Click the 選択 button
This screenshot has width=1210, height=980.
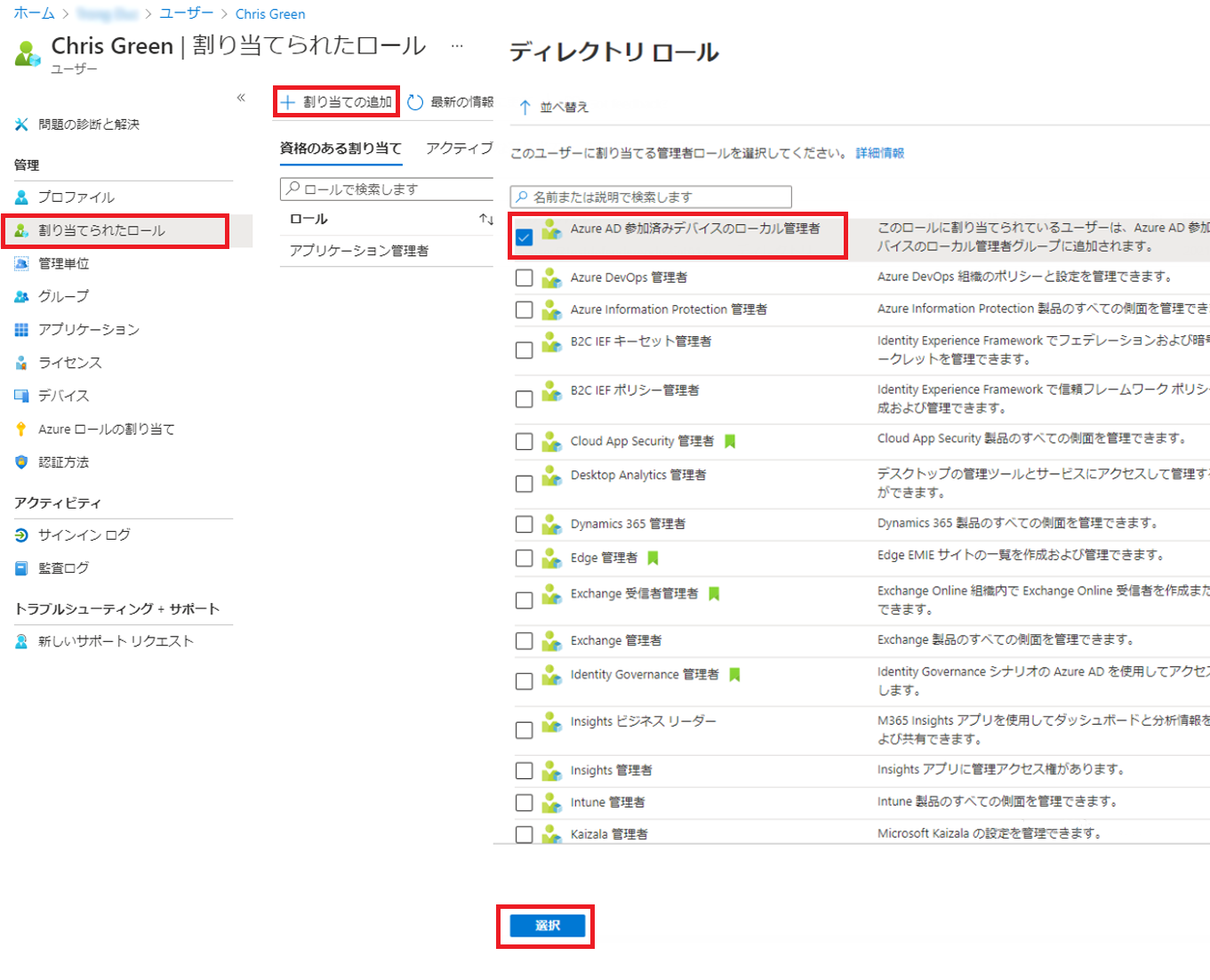point(548,926)
